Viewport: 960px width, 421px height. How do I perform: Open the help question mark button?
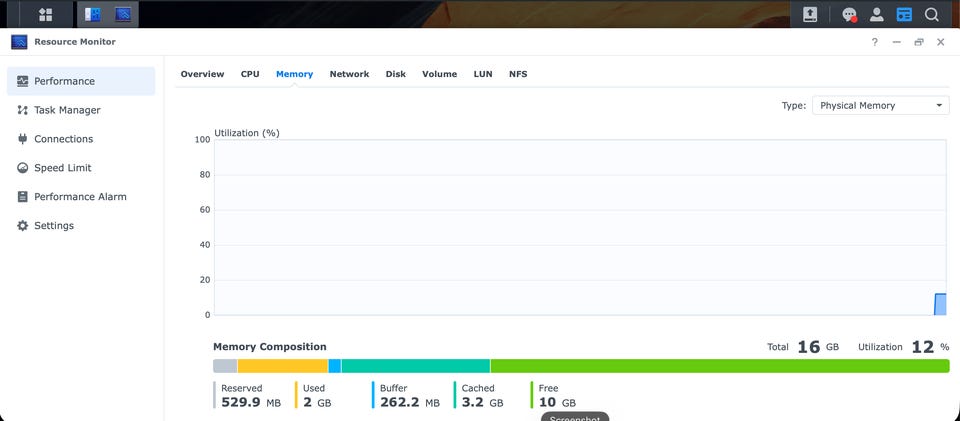coord(874,42)
